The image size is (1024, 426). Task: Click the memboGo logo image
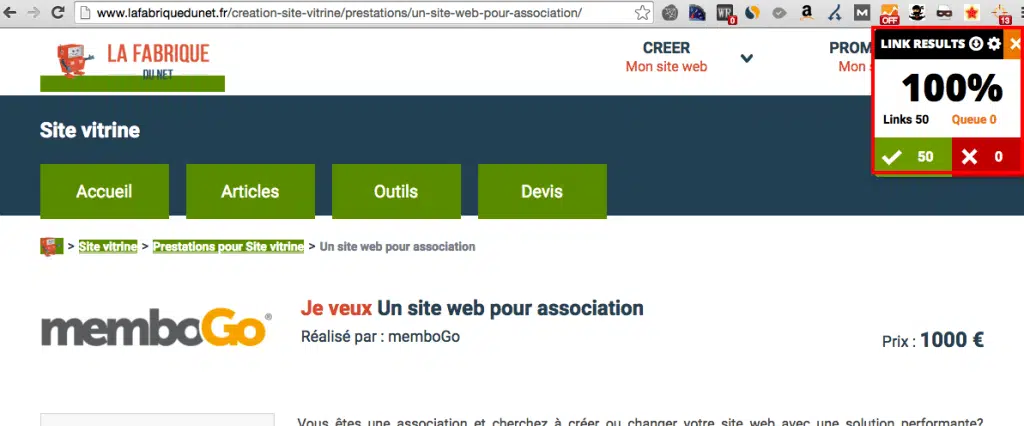tap(157, 327)
